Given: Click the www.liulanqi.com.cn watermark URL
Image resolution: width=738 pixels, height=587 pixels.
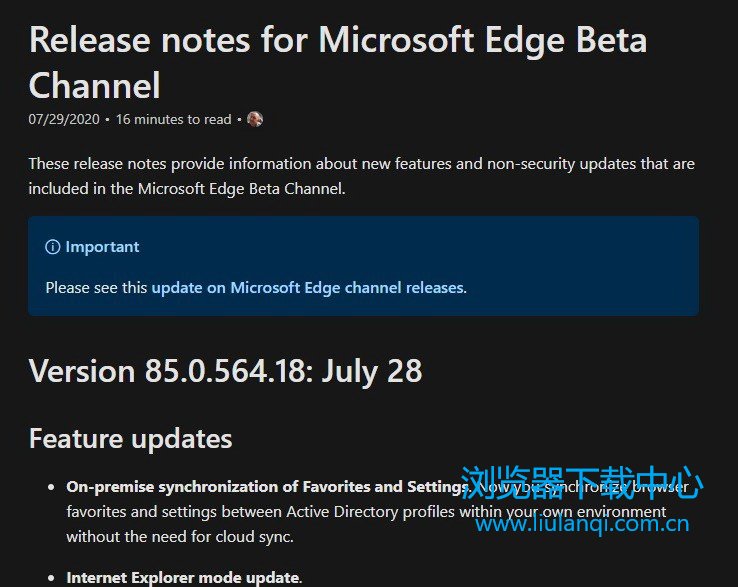Looking at the screenshot, I should coord(582,523).
